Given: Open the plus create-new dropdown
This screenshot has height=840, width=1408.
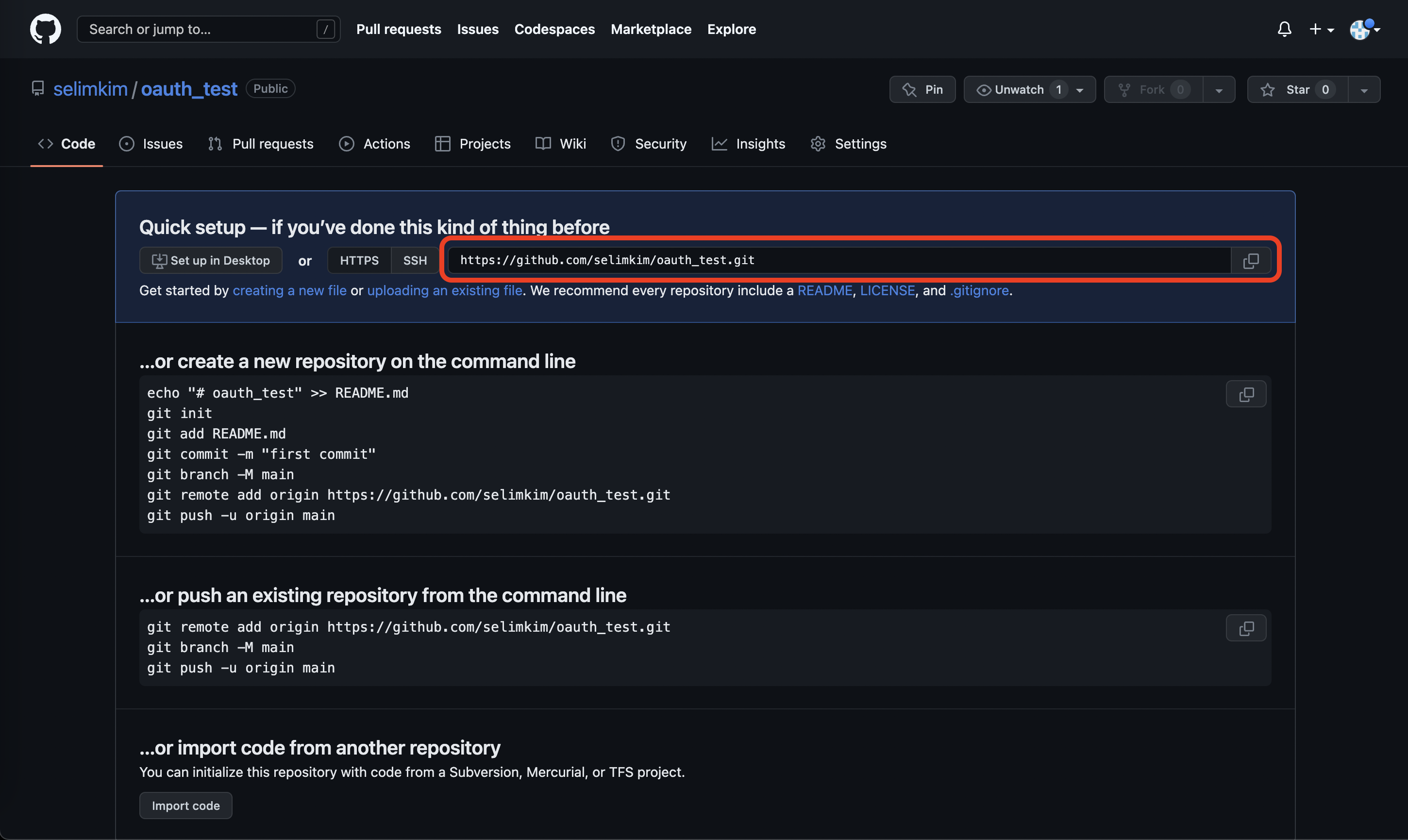Looking at the screenshot, I should point(1322,29).
